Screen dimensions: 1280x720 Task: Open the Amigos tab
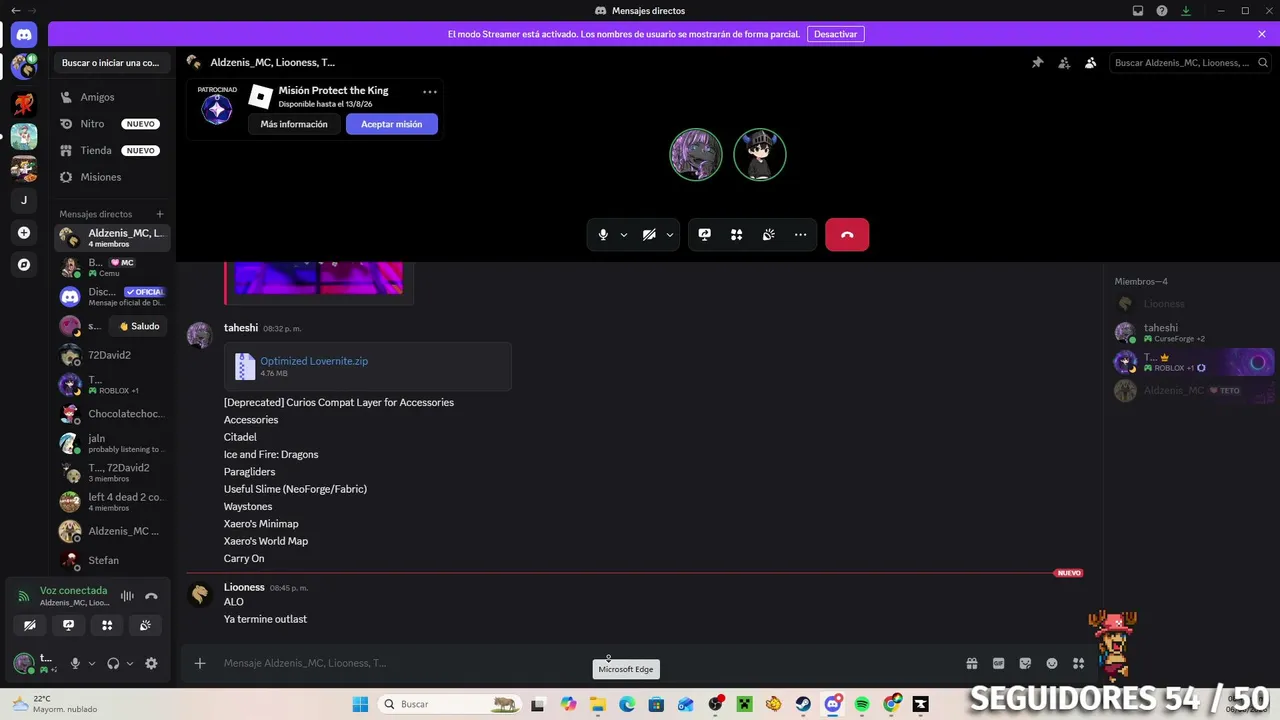112,97
